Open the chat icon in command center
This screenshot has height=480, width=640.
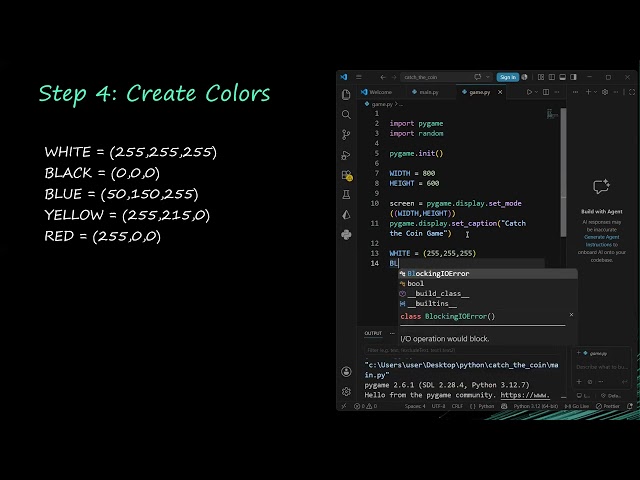click(478, 77)
